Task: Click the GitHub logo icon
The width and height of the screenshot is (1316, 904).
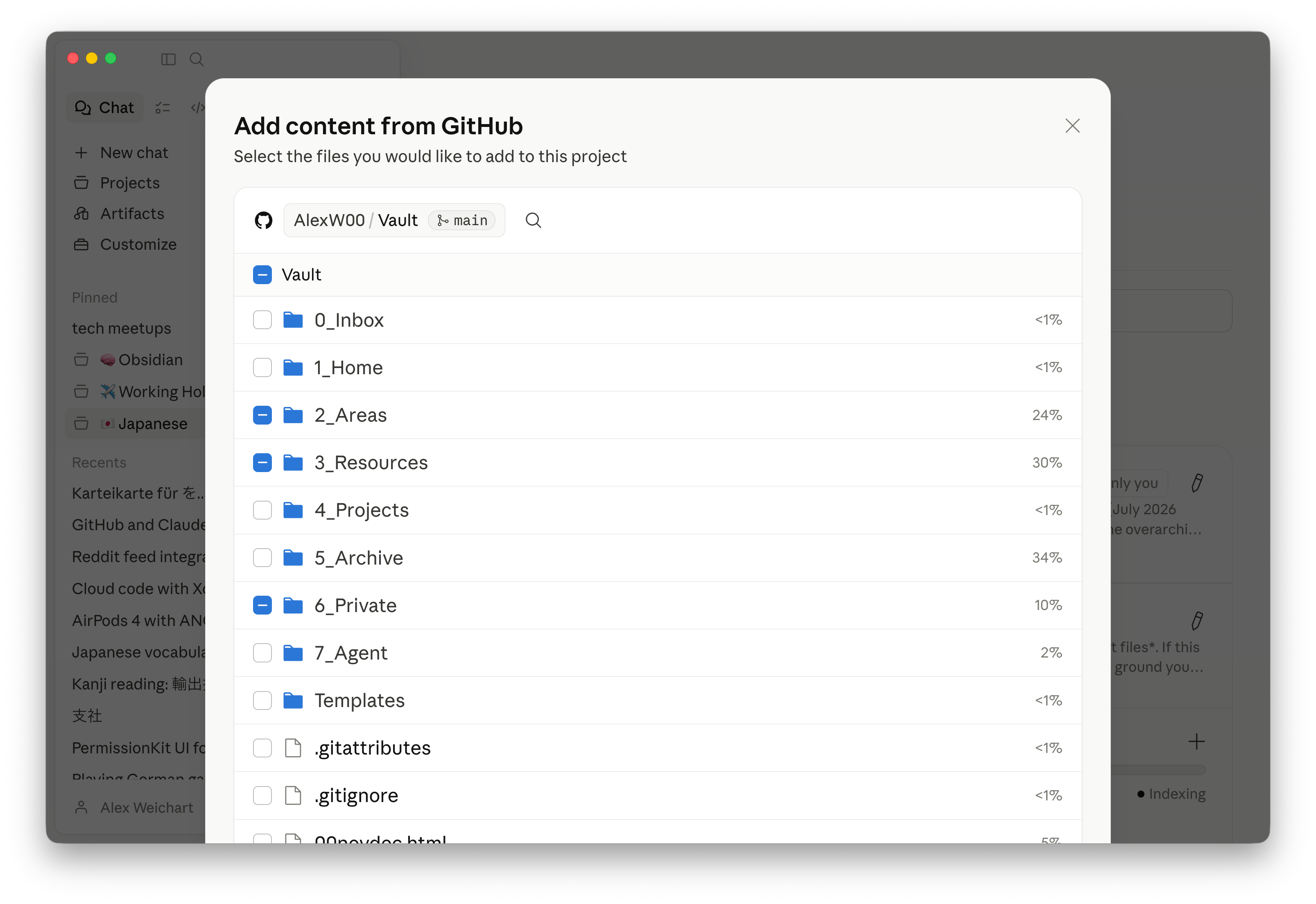Action: 263,220
